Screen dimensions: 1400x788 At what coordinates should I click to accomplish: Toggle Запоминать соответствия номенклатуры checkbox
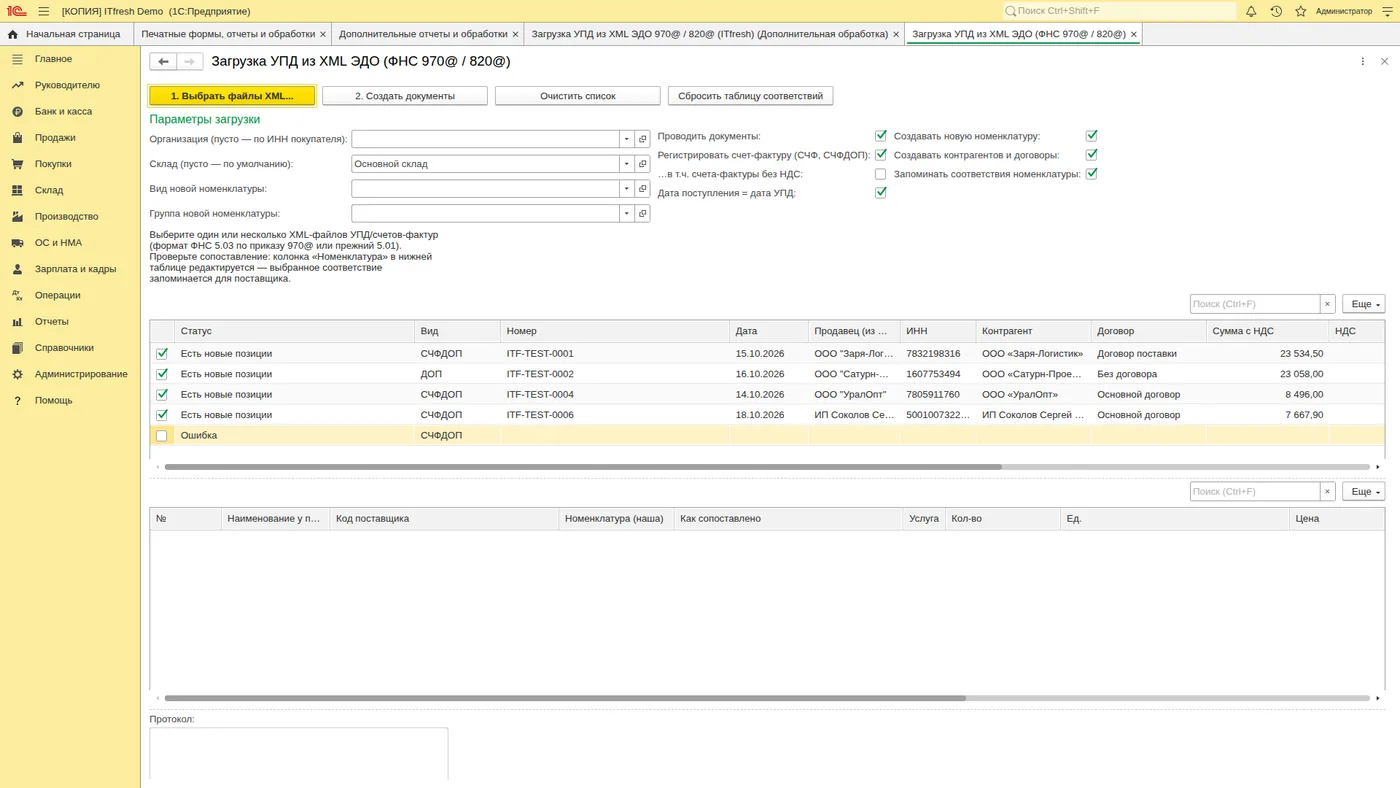click(x=1092, y=174)
